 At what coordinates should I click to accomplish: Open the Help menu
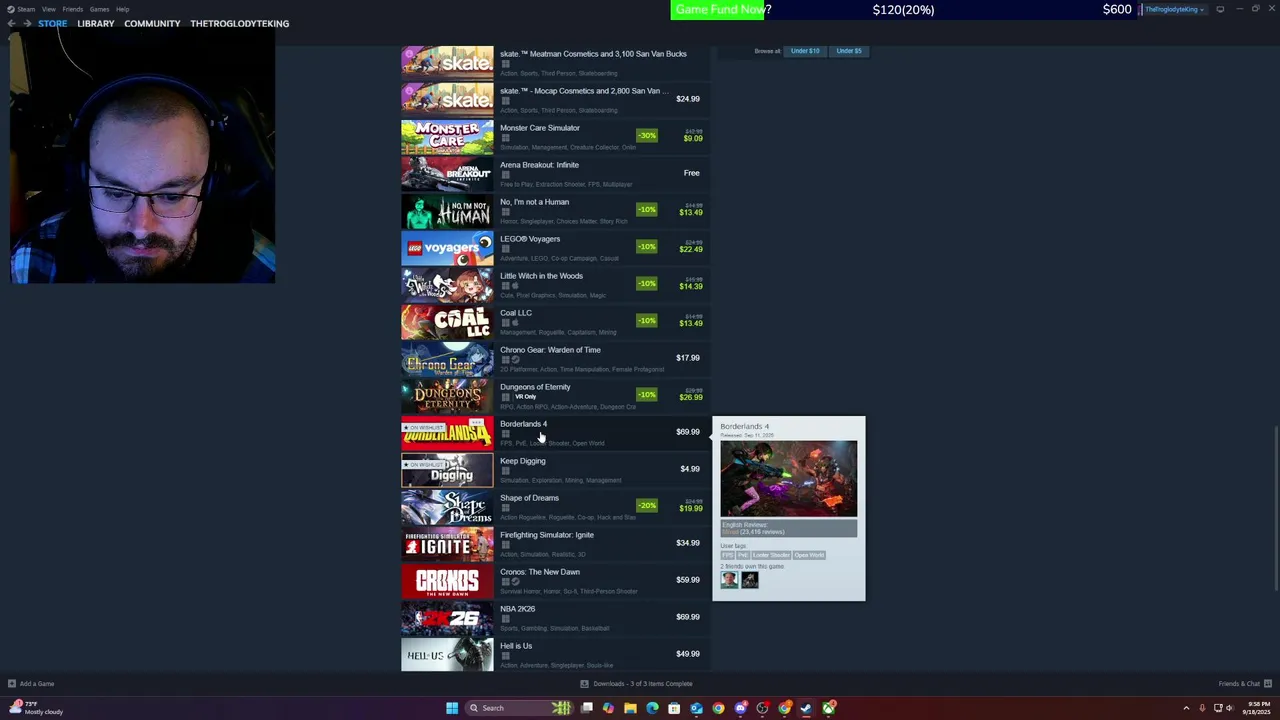(122, 9)
